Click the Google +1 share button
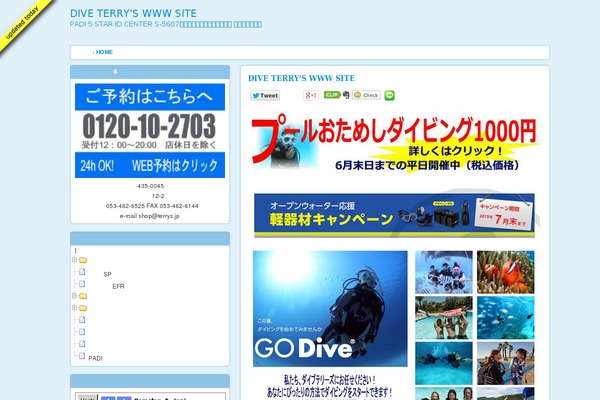The height and width of the screenshot is (400, 600). (311, 95)
